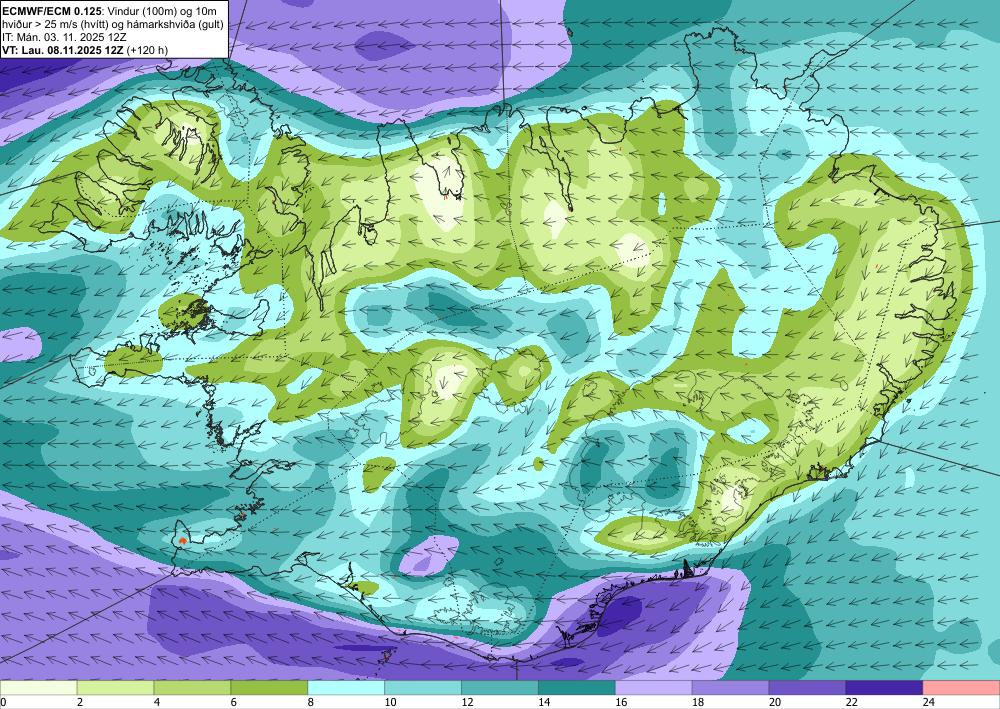
Task: Click the legend scale label '6'
Action: [x=233, y=702]
